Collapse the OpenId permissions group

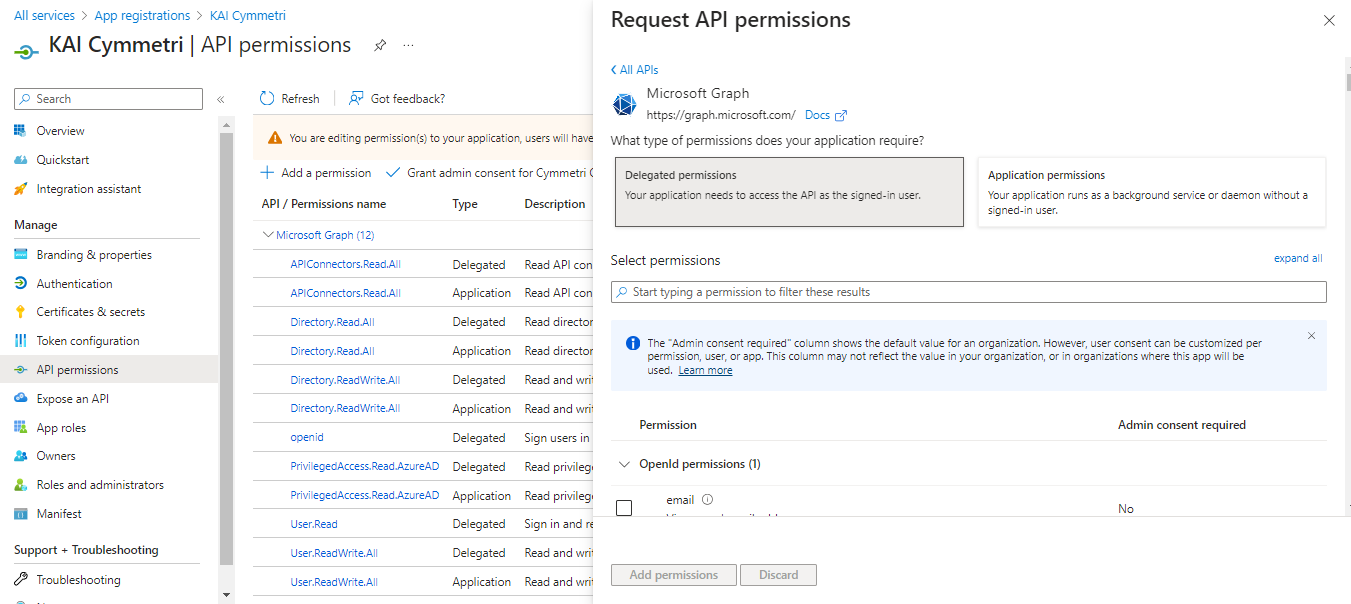tap(625, 464)
